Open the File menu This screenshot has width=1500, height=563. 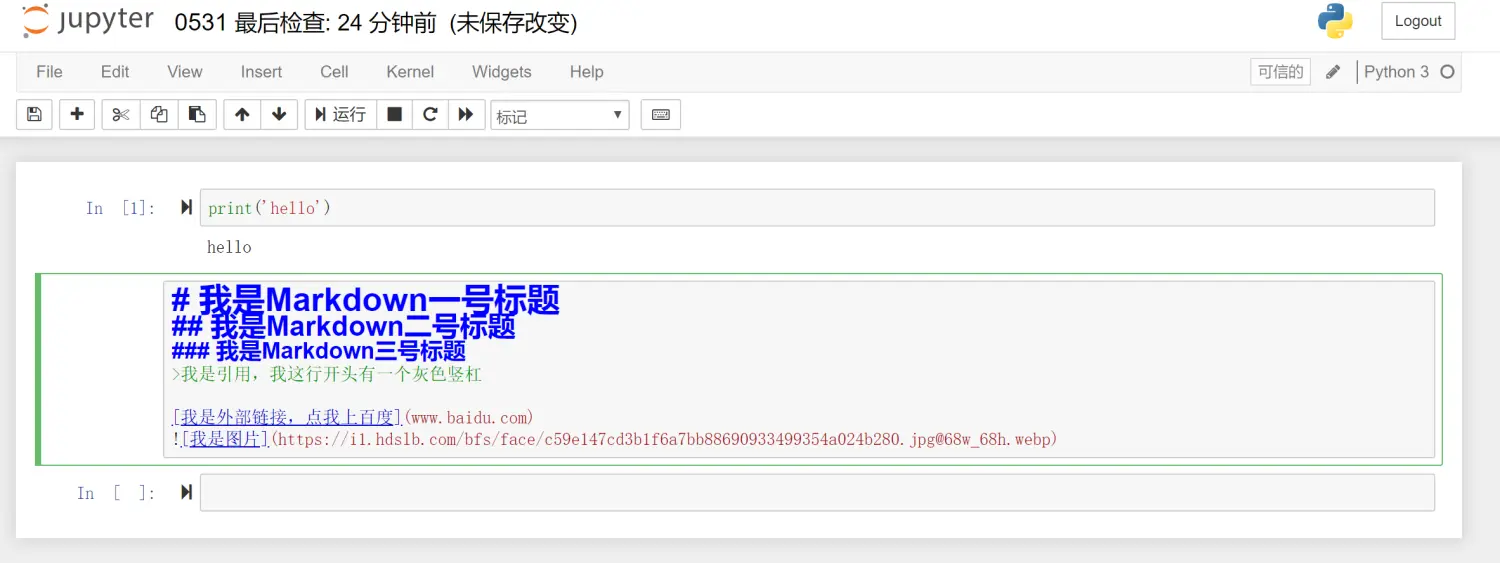(x=49, y=72)
